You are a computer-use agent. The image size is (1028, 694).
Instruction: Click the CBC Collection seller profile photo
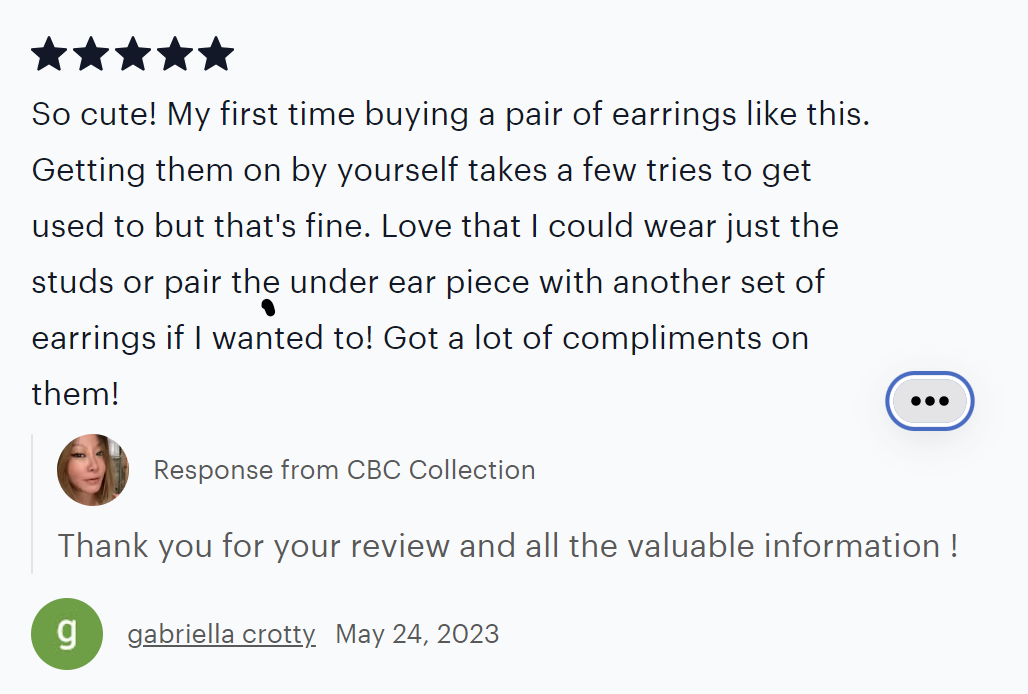93,470
